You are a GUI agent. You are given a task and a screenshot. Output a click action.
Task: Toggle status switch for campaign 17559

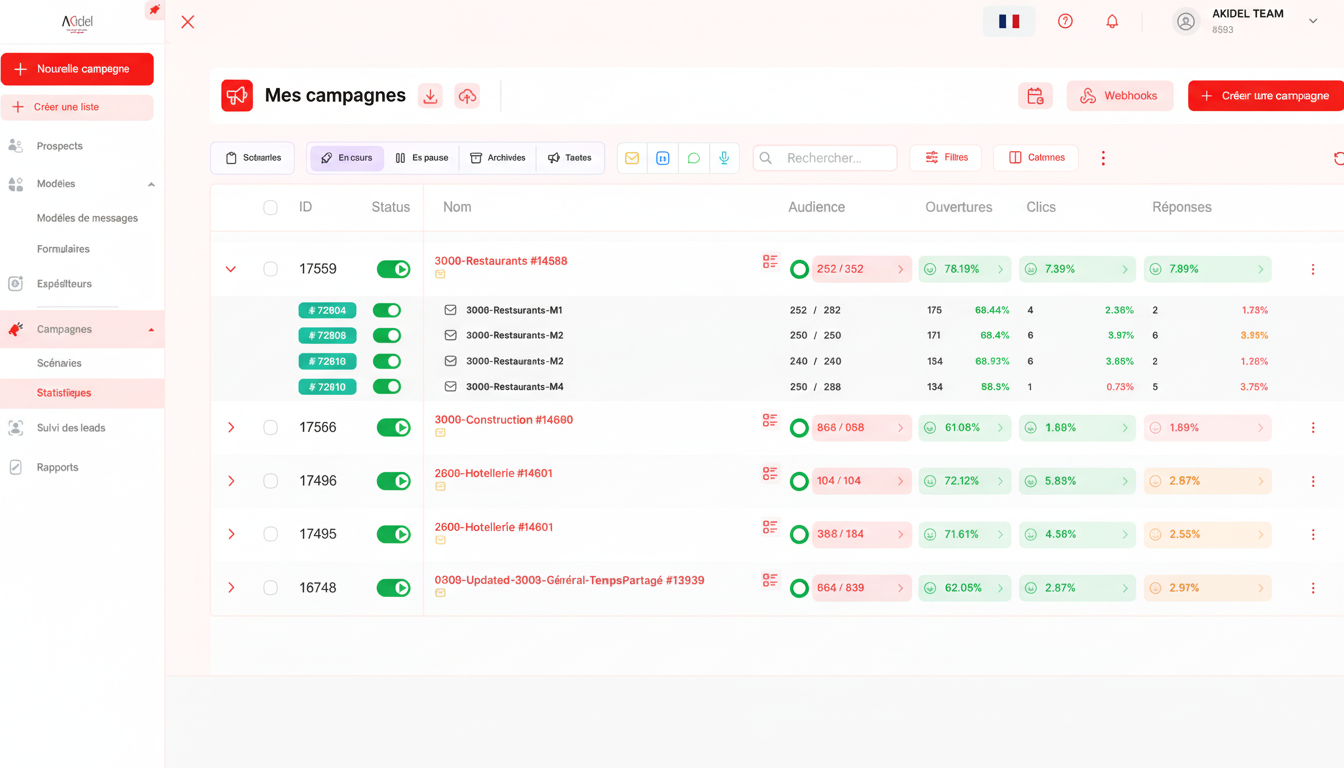pyautogui.click(x=393, y=269)
